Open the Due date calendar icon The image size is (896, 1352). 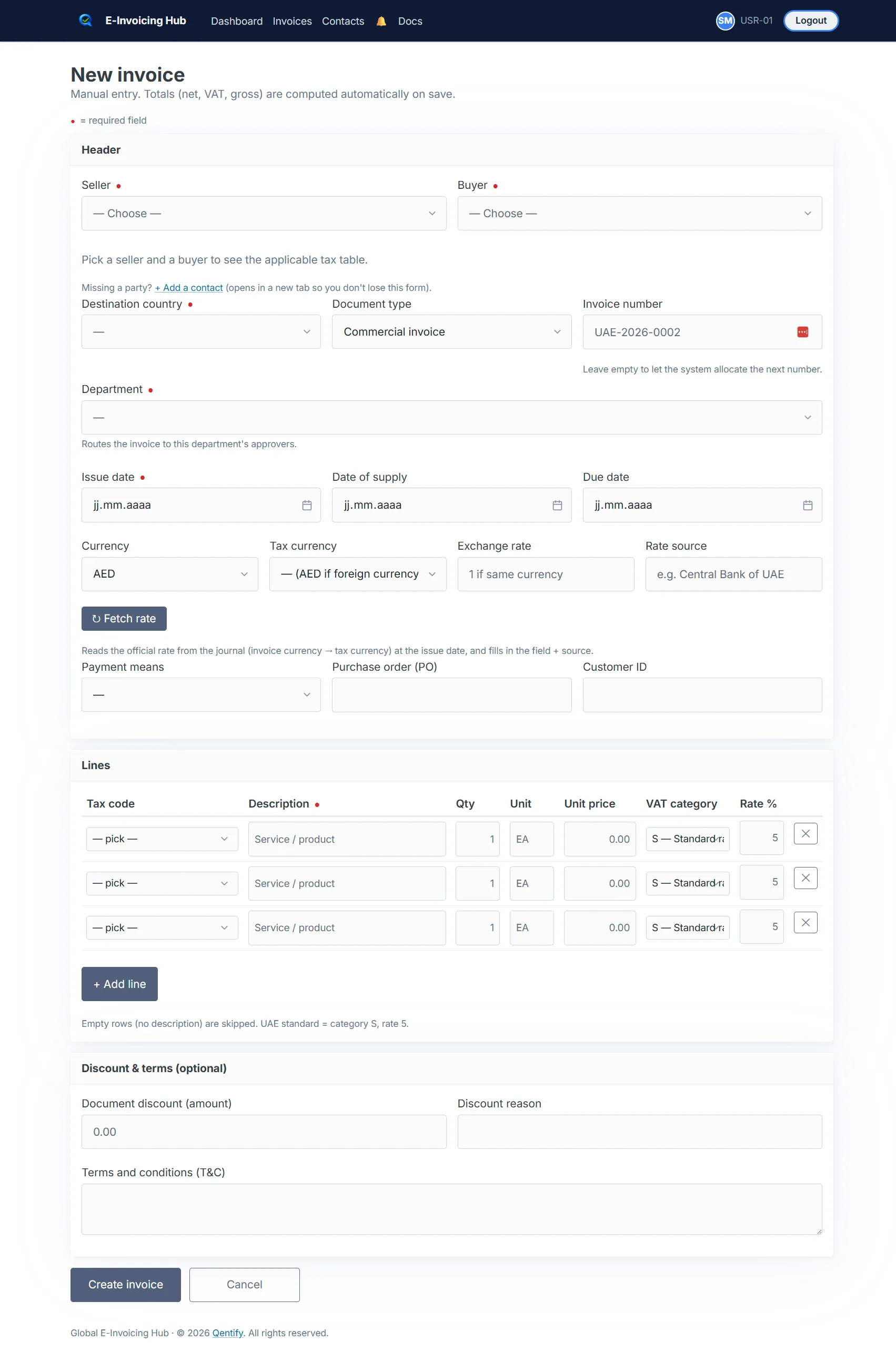[x=808, y=505]
